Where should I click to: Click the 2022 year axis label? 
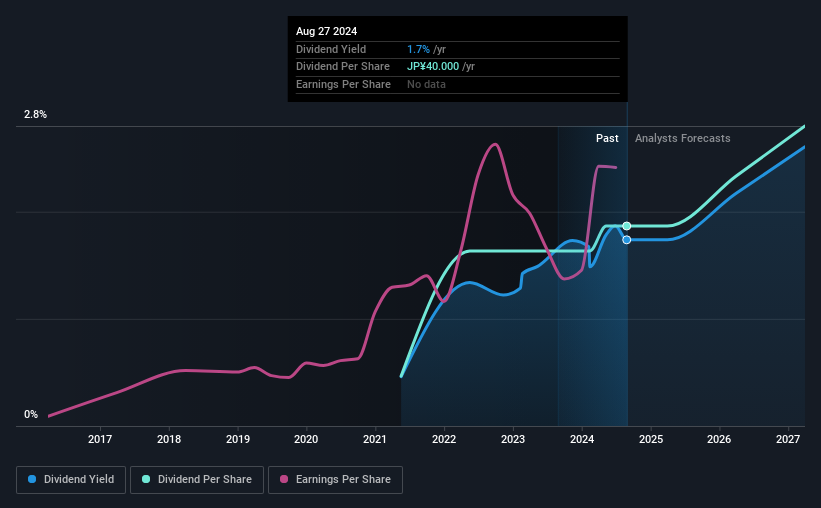[444, 439]
